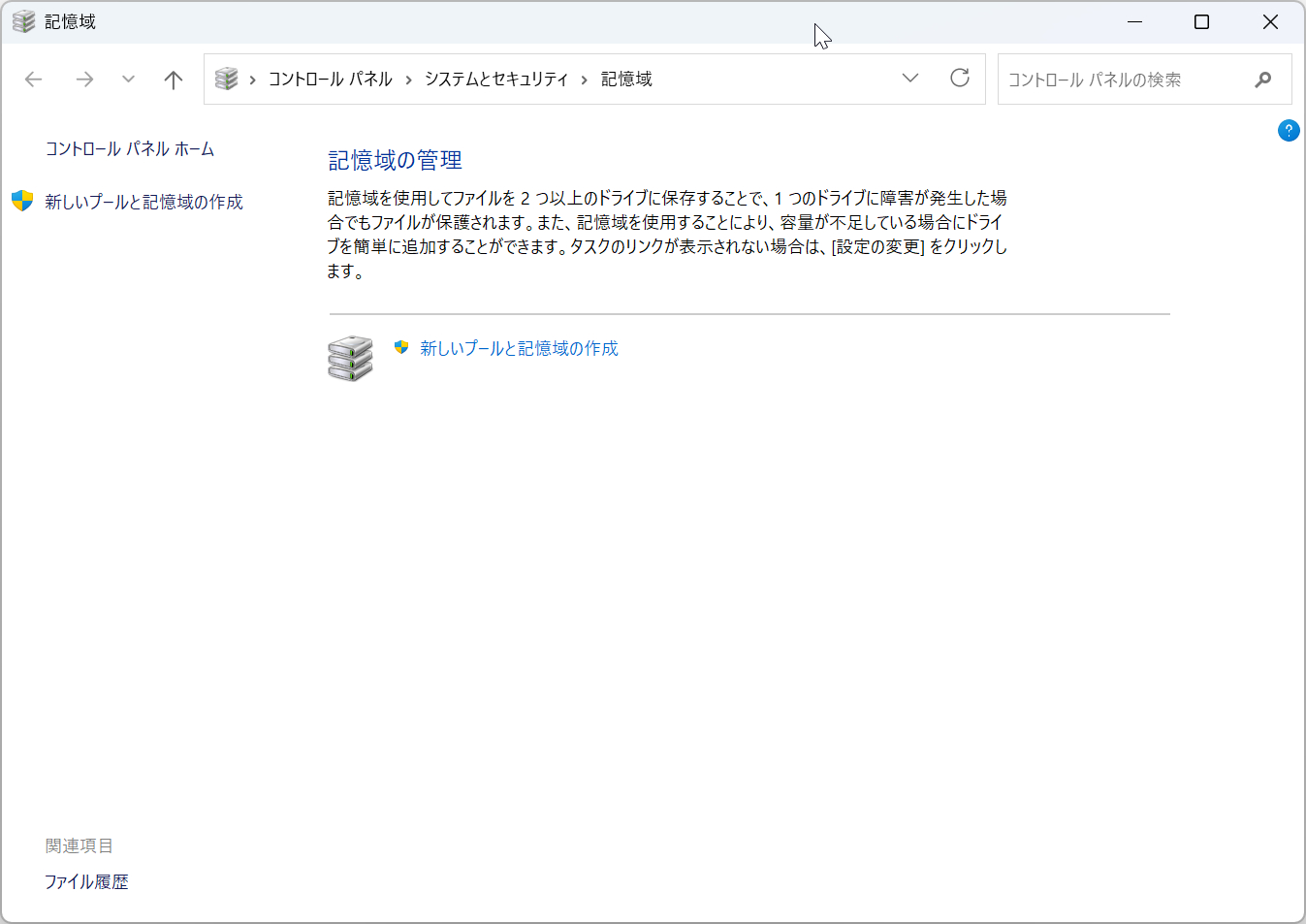Viewport: 1306px width, 924px height.
Task: Minimize the 記憶域 window
Action: [1134, 21]
